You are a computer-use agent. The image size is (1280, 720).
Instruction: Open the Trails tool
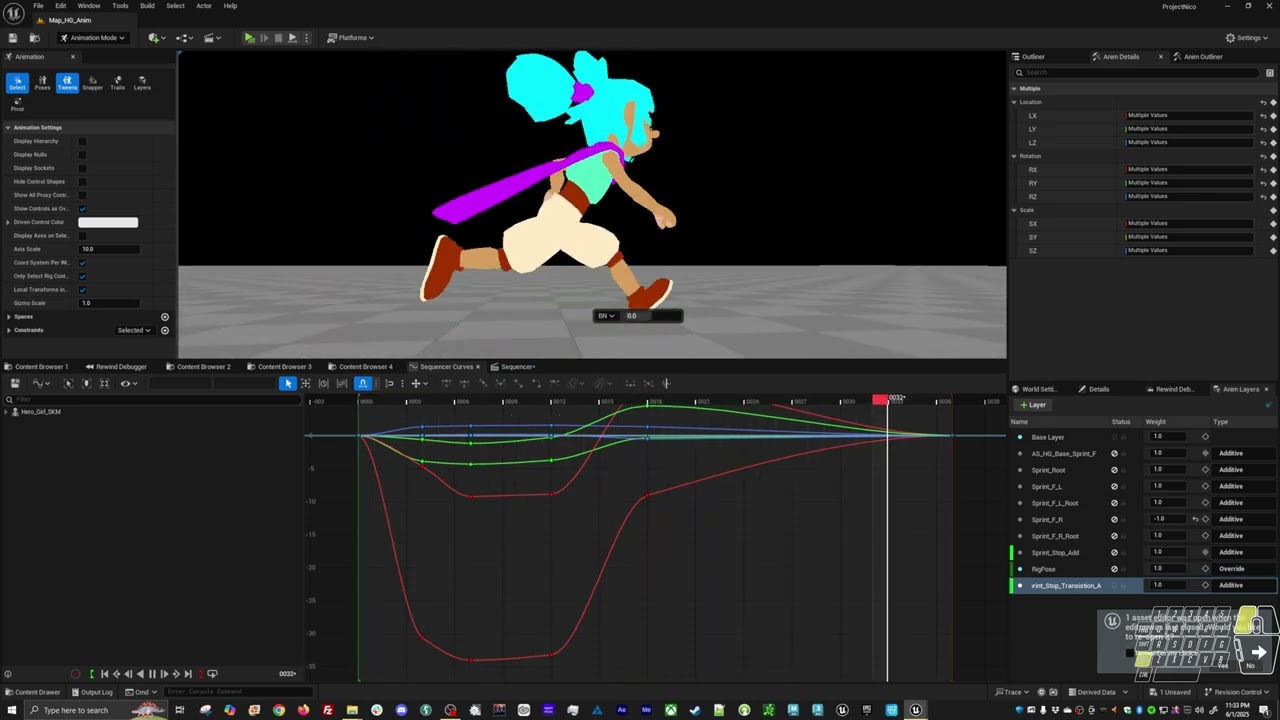coord(117,83)
